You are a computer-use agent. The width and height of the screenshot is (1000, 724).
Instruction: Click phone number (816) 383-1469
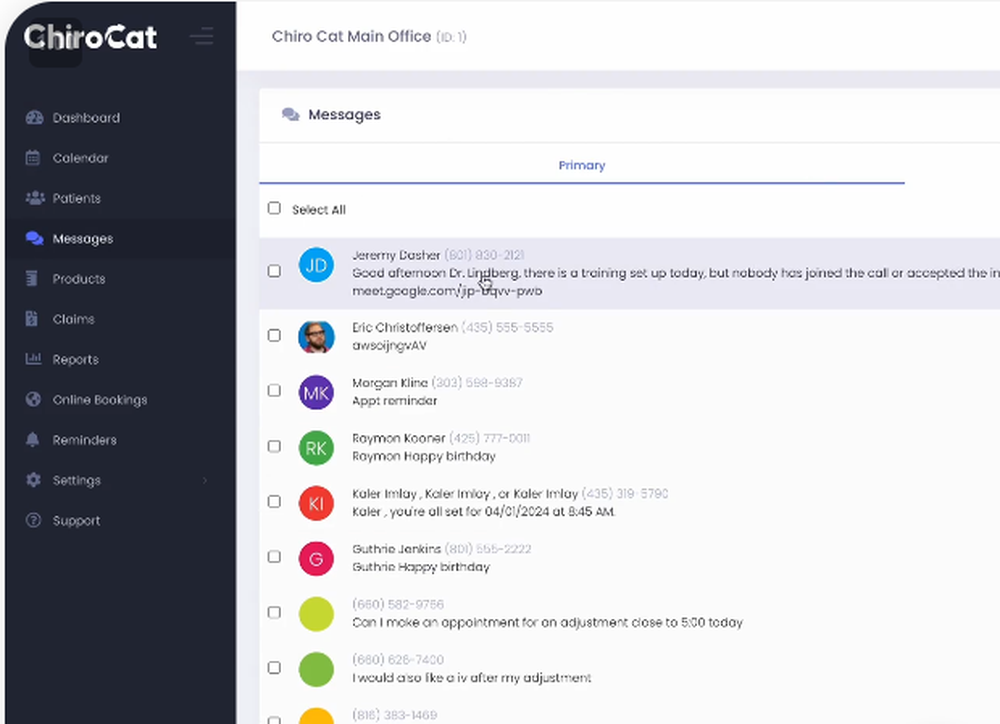395,715
